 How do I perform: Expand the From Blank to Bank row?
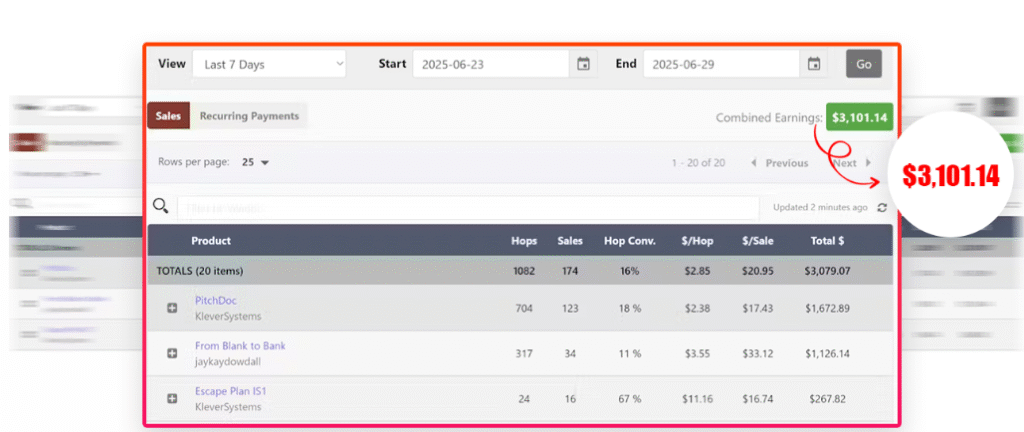pyautogui.click(x=172, y=353)
